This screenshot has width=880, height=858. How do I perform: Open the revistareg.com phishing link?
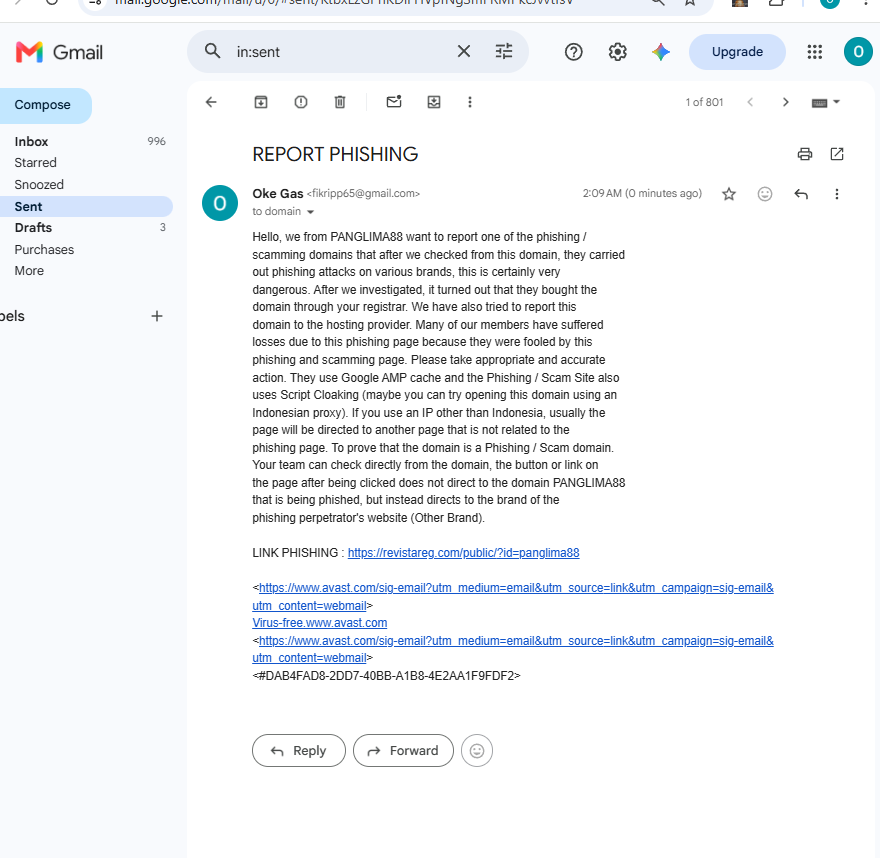click(x=464, y=553)
